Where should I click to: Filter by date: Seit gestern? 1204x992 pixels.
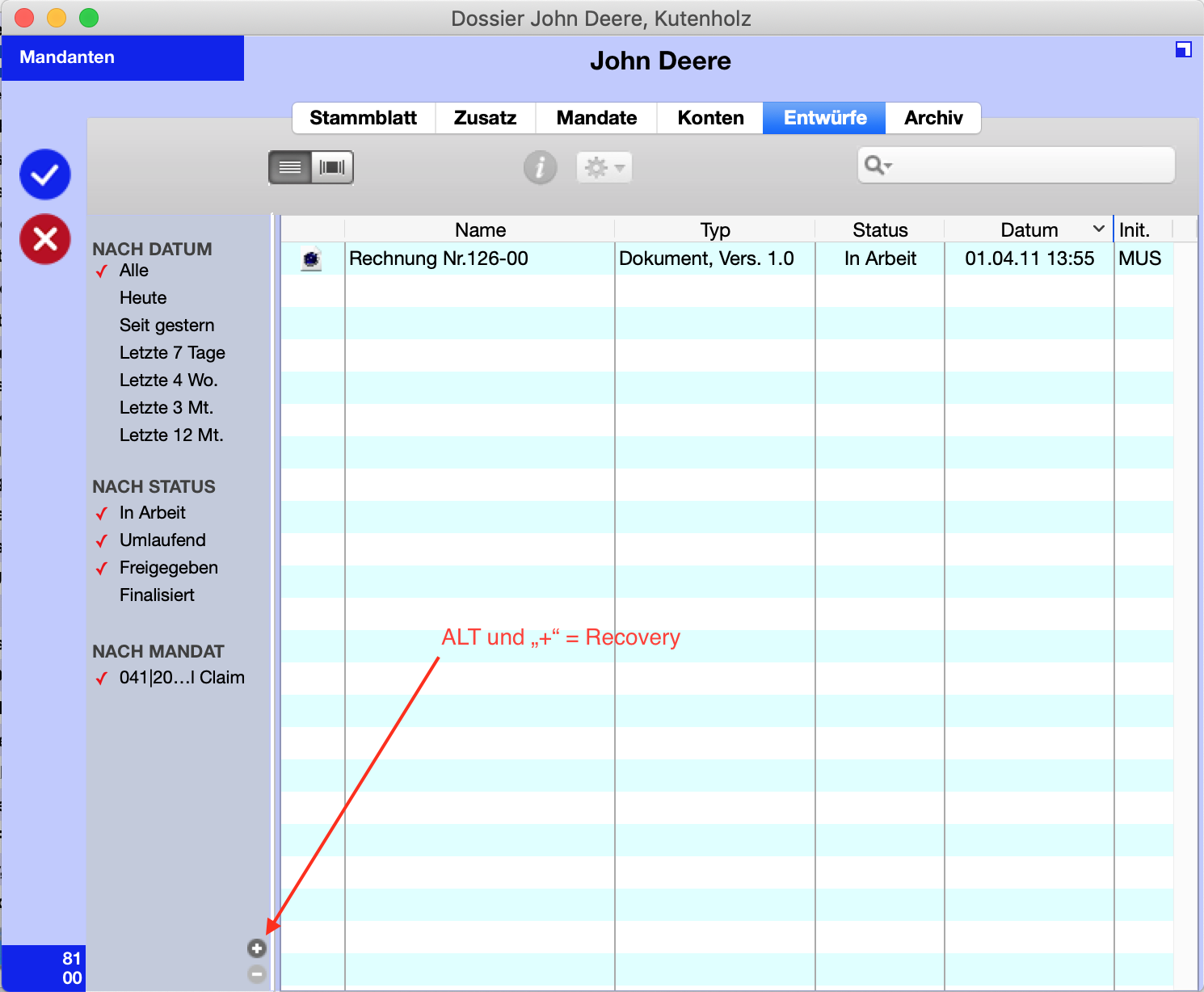click(x=167, y=326)
